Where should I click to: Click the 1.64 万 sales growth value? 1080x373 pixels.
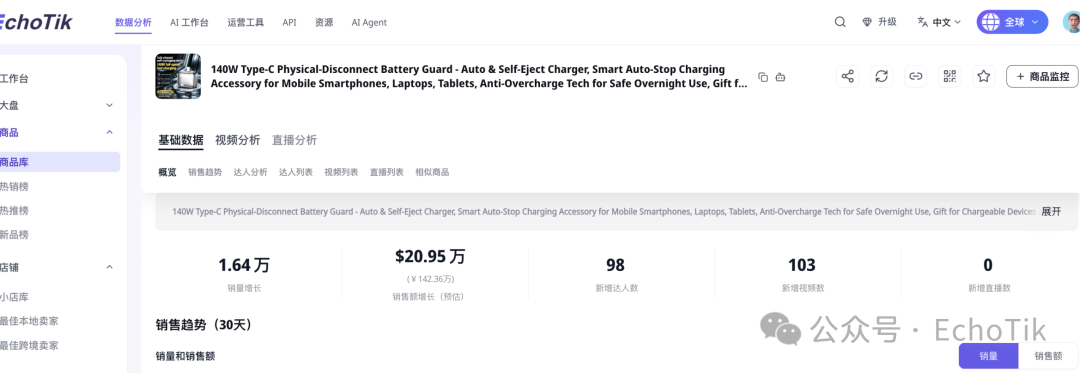click(244, 265)
